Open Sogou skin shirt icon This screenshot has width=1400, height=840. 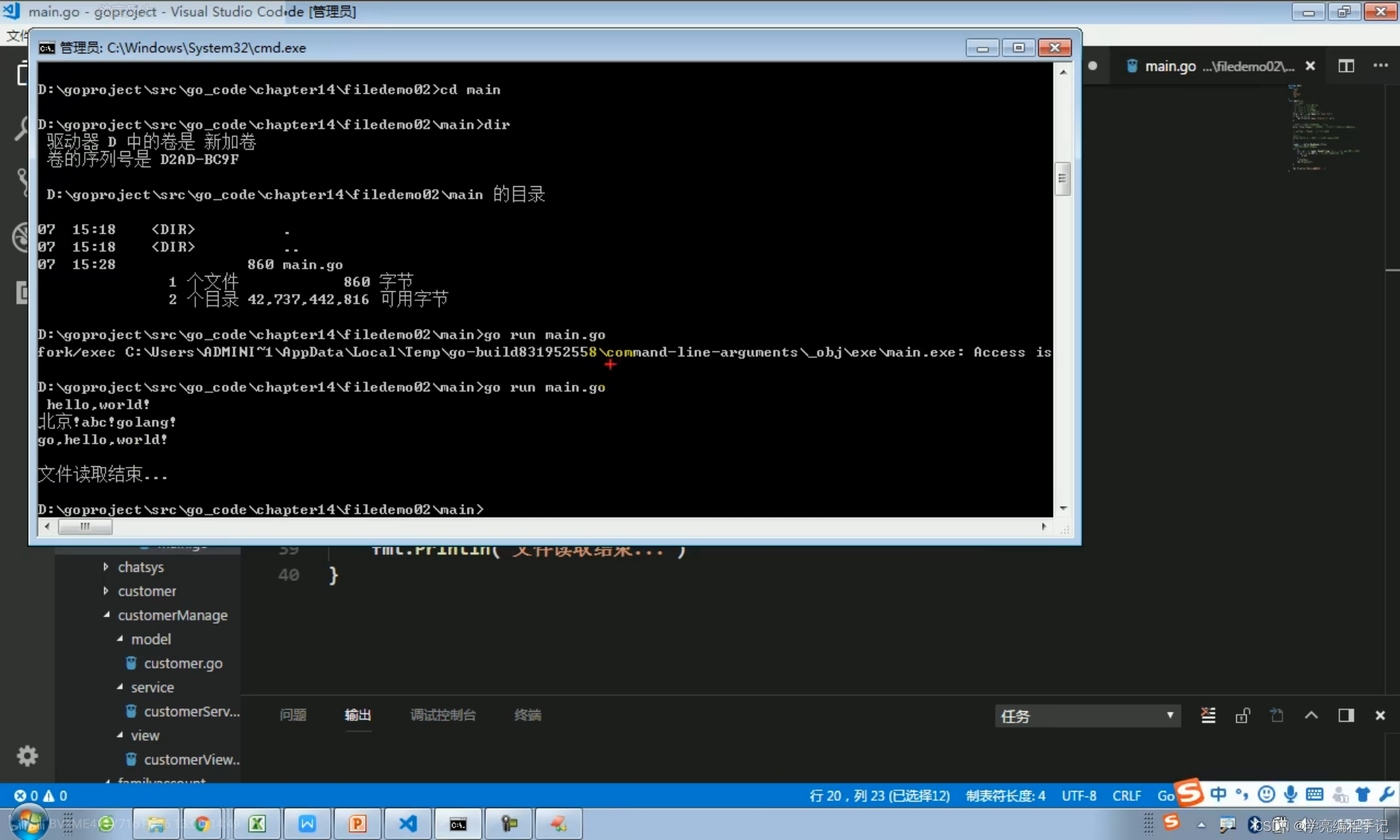pos(1362,794)
